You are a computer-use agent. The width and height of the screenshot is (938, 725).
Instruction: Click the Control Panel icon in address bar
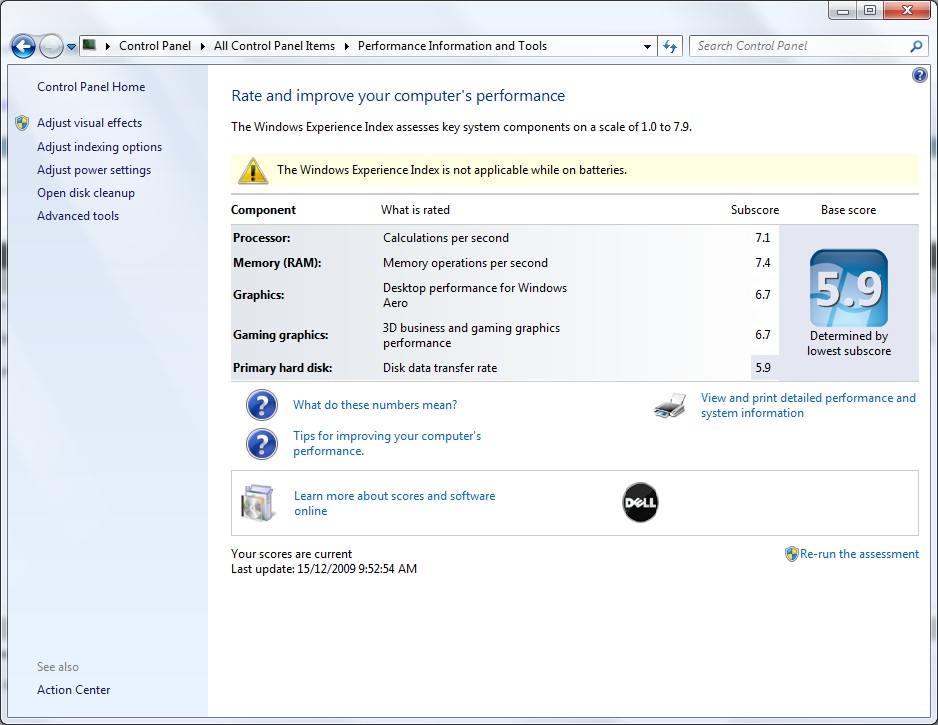point(89,45)
